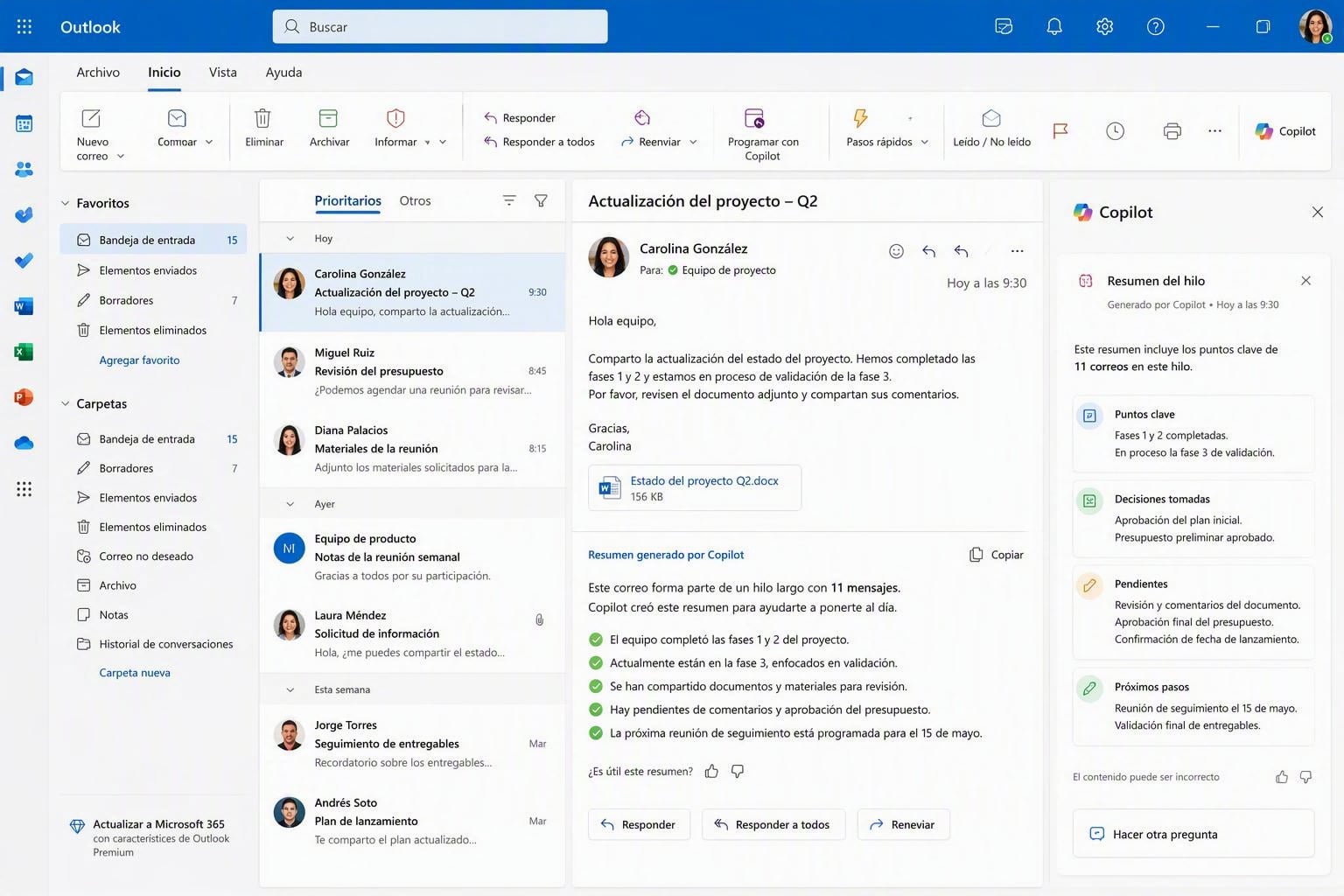Click the Archivar icon in ribbon
The width and height of the screenshot is (1344, 896).
pos(328,118)
